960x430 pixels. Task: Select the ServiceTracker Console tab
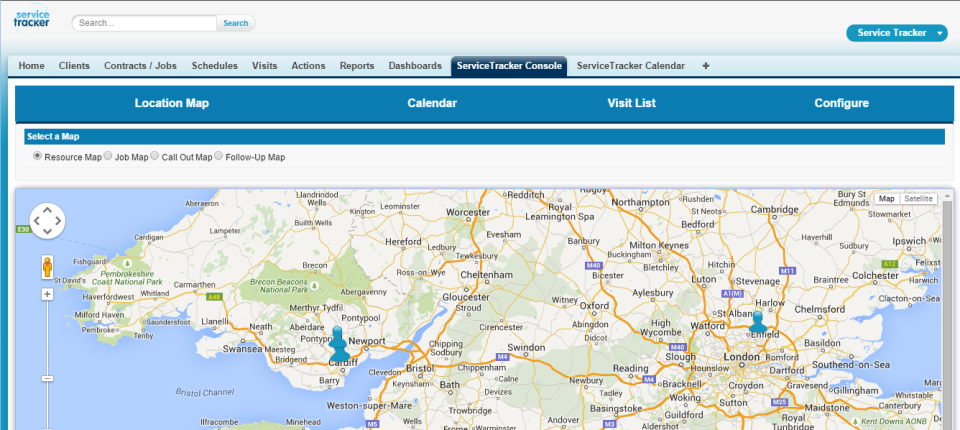509,66
